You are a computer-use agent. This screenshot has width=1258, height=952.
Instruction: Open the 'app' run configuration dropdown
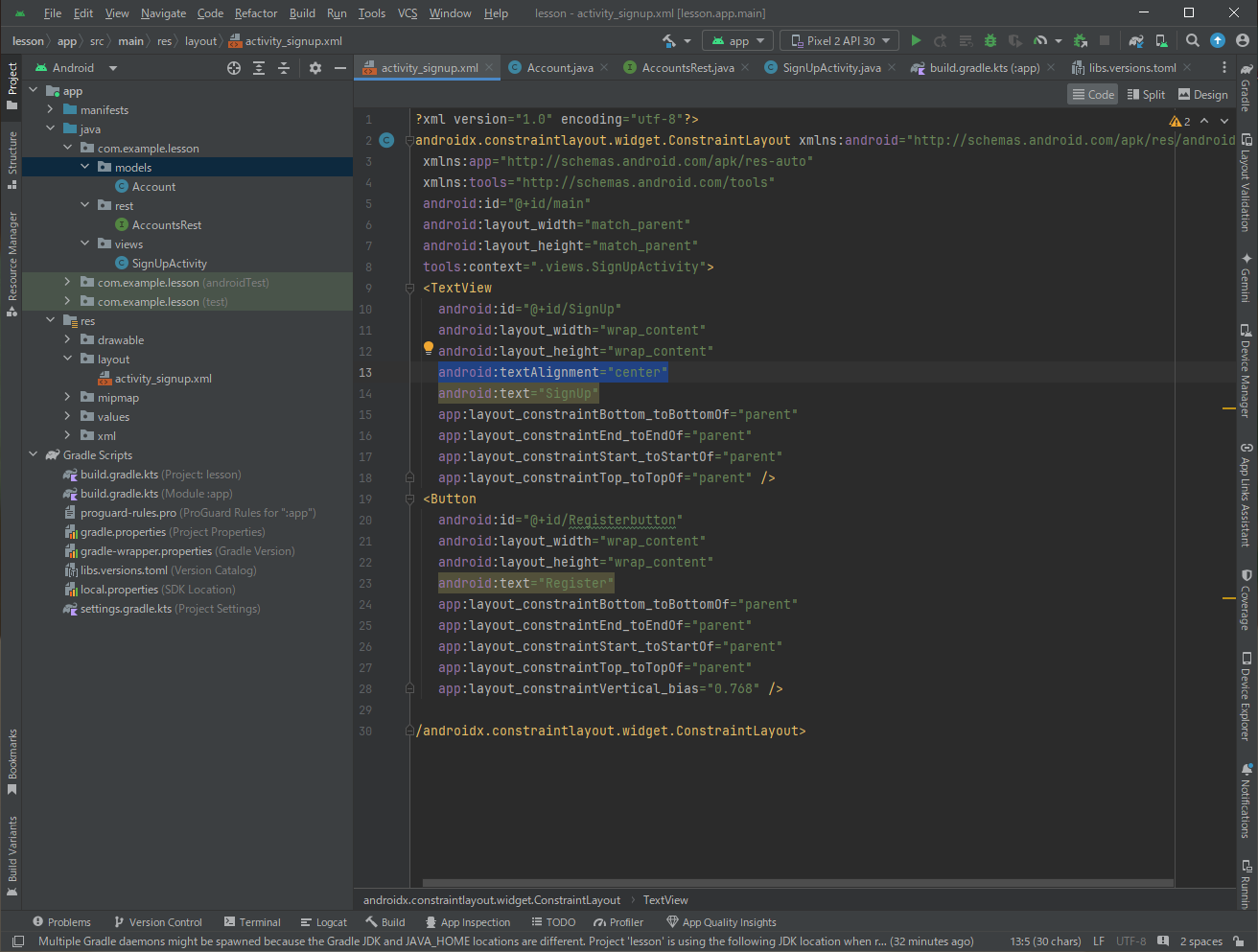(738, 40)
